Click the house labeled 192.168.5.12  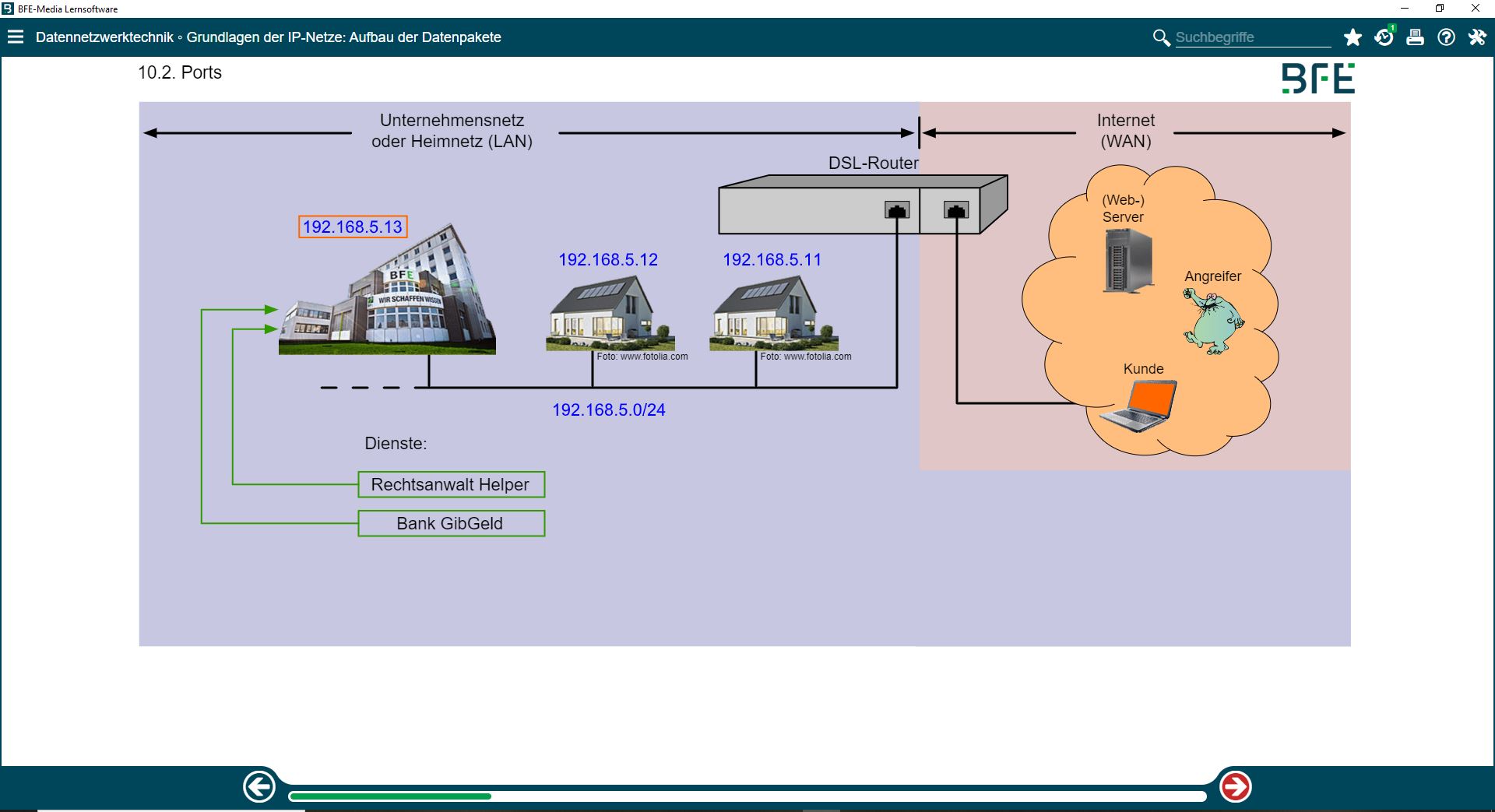(610, 313)
